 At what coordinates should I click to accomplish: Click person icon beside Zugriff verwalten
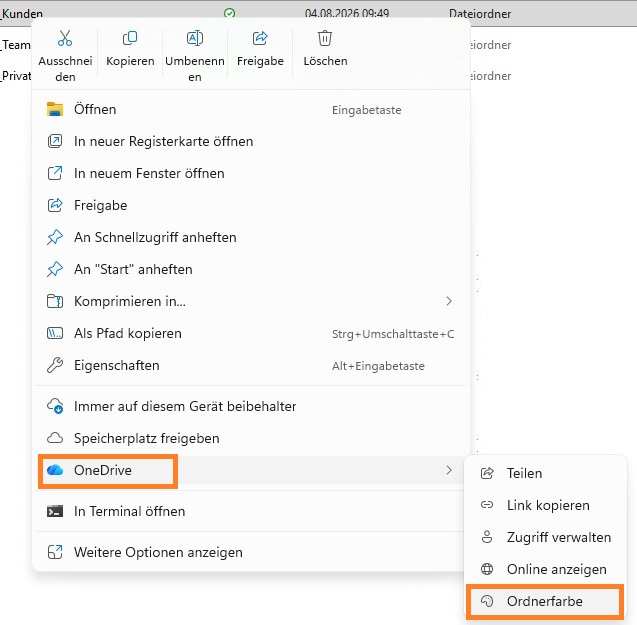click(x=487, y=537)
